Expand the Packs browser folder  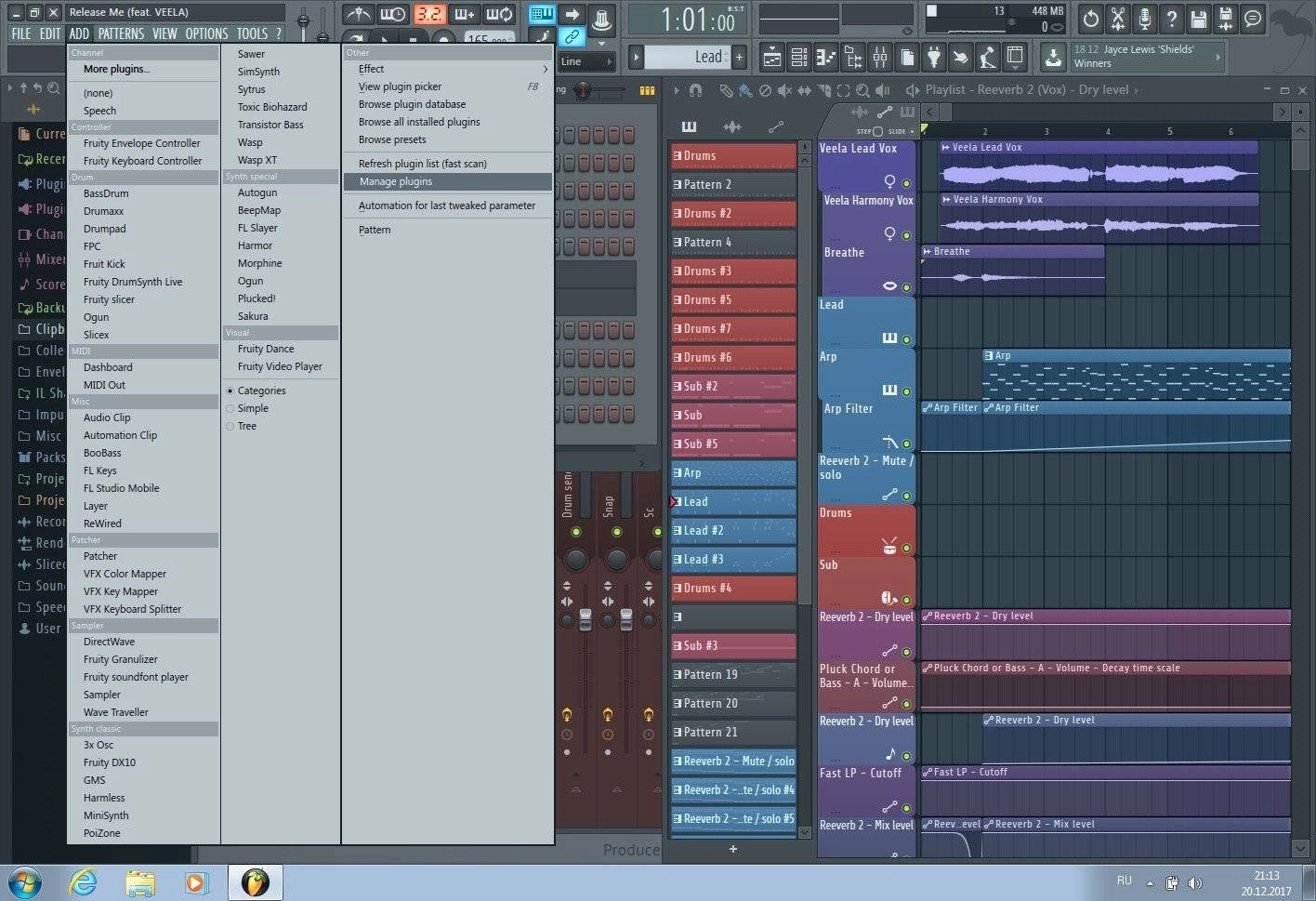pyautogui.click(x=41, y=457)
